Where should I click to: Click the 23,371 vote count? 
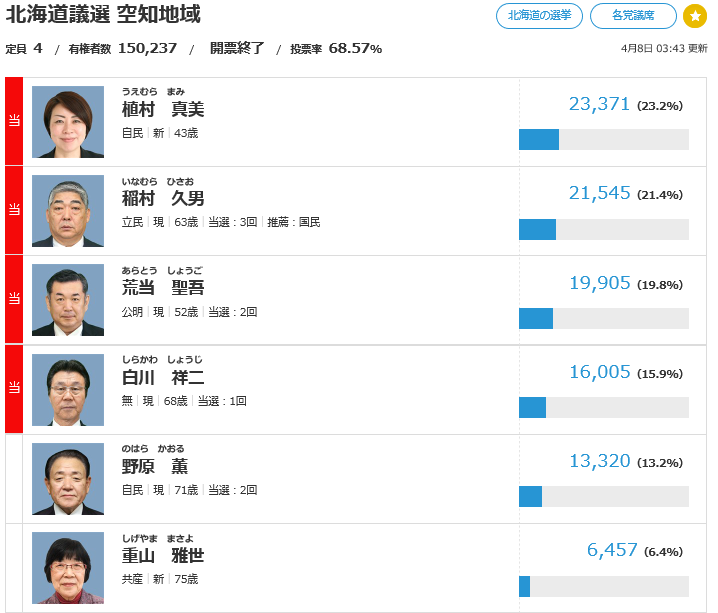coord(599,104)
